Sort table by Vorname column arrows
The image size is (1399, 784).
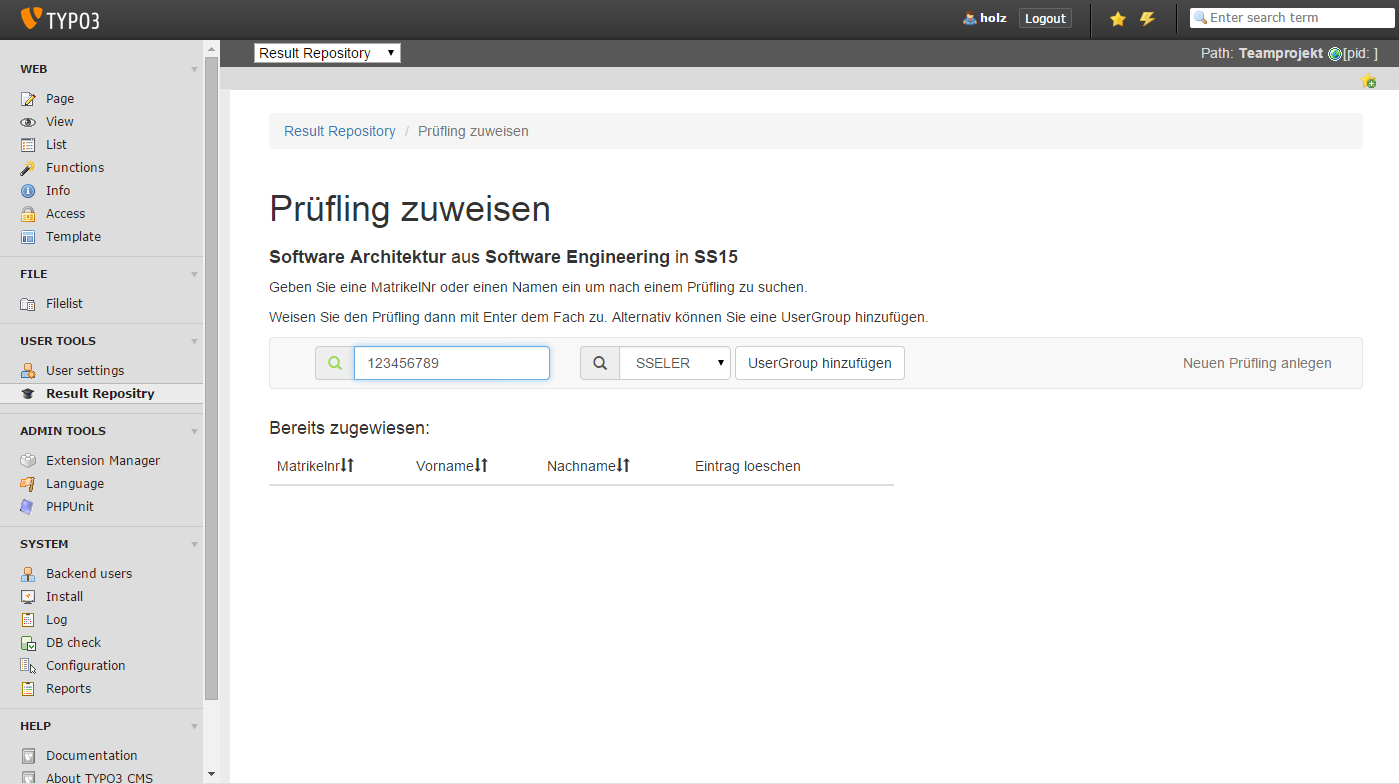coord(481,466)
